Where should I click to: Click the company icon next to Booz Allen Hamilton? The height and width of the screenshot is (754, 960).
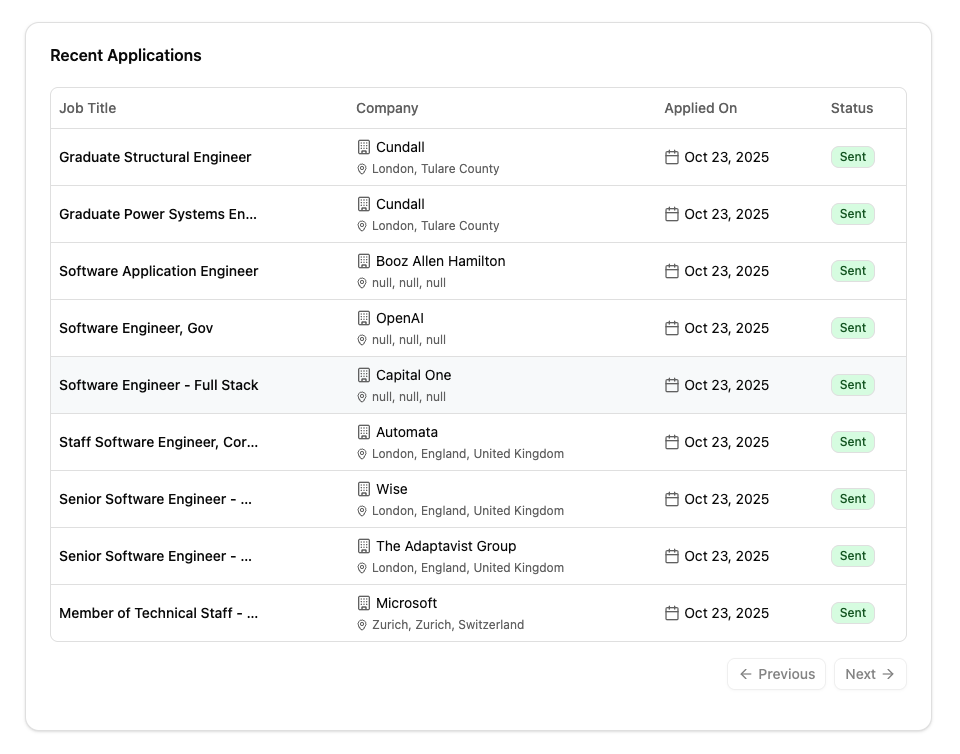pos(364,261)
